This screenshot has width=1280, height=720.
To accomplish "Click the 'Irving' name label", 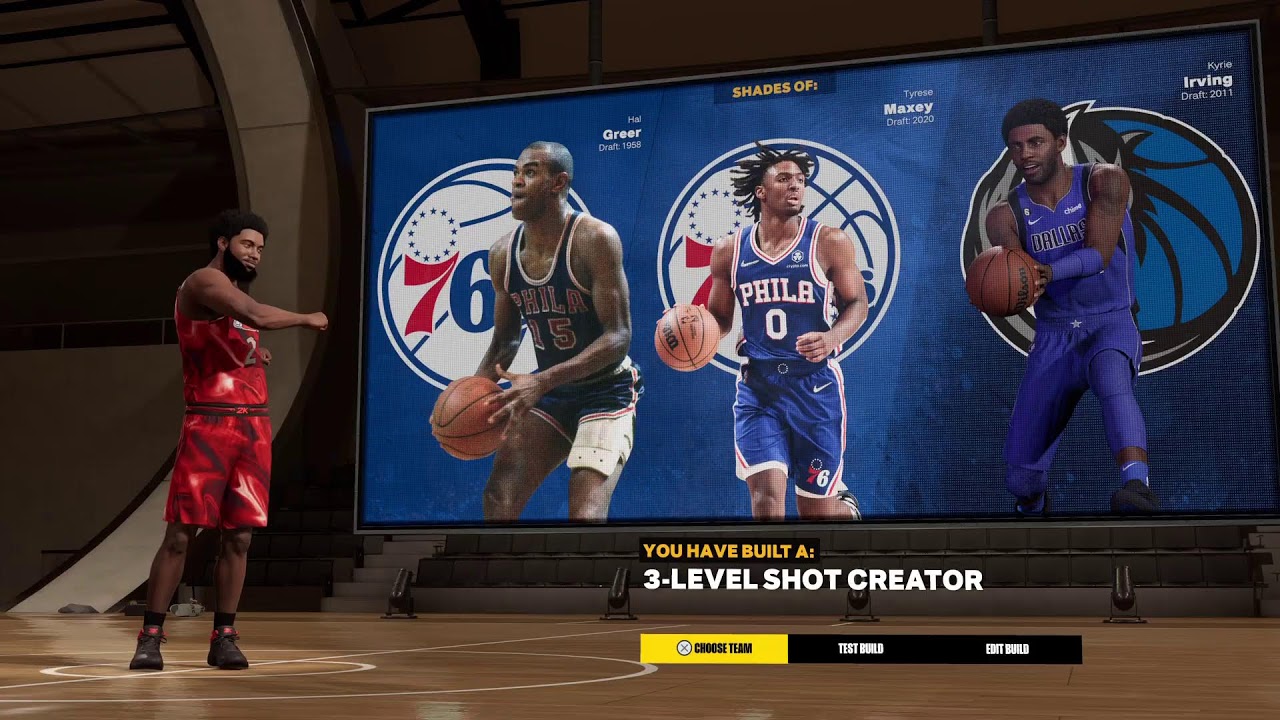I will click(1208, 81).
